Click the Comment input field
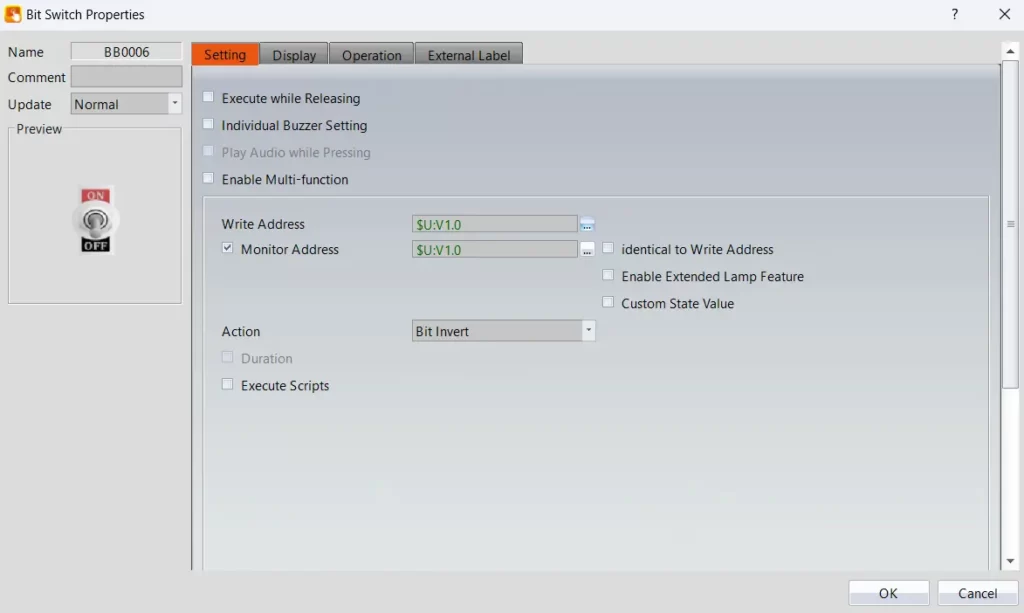This screenshot has height=613, width=1024. click(x=126, y=77)
